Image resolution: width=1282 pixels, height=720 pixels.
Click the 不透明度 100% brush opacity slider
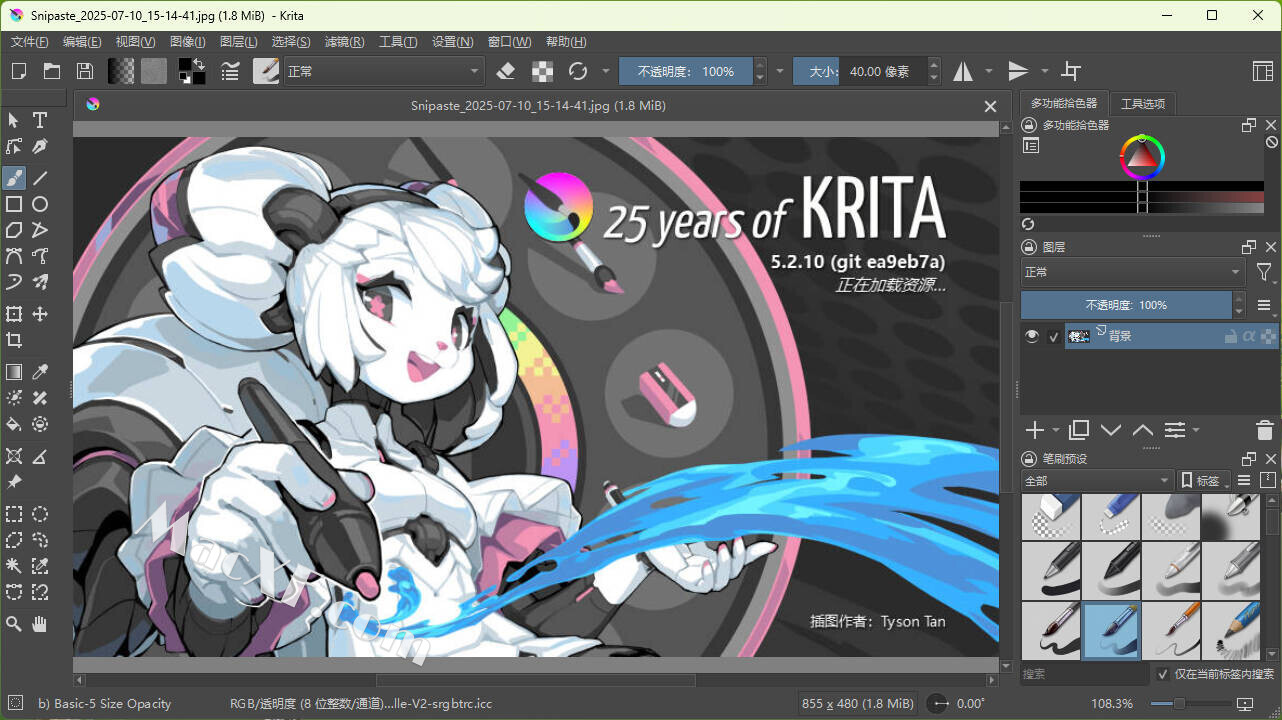686,71
